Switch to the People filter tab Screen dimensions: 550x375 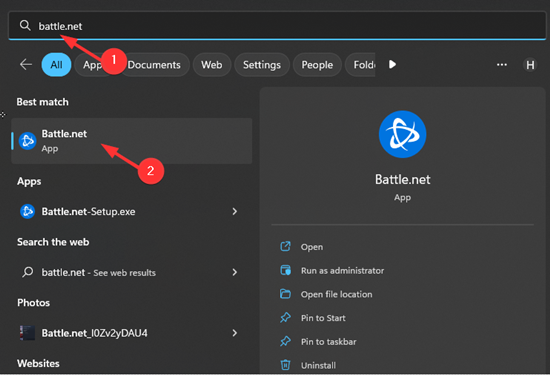click(317, 65)
